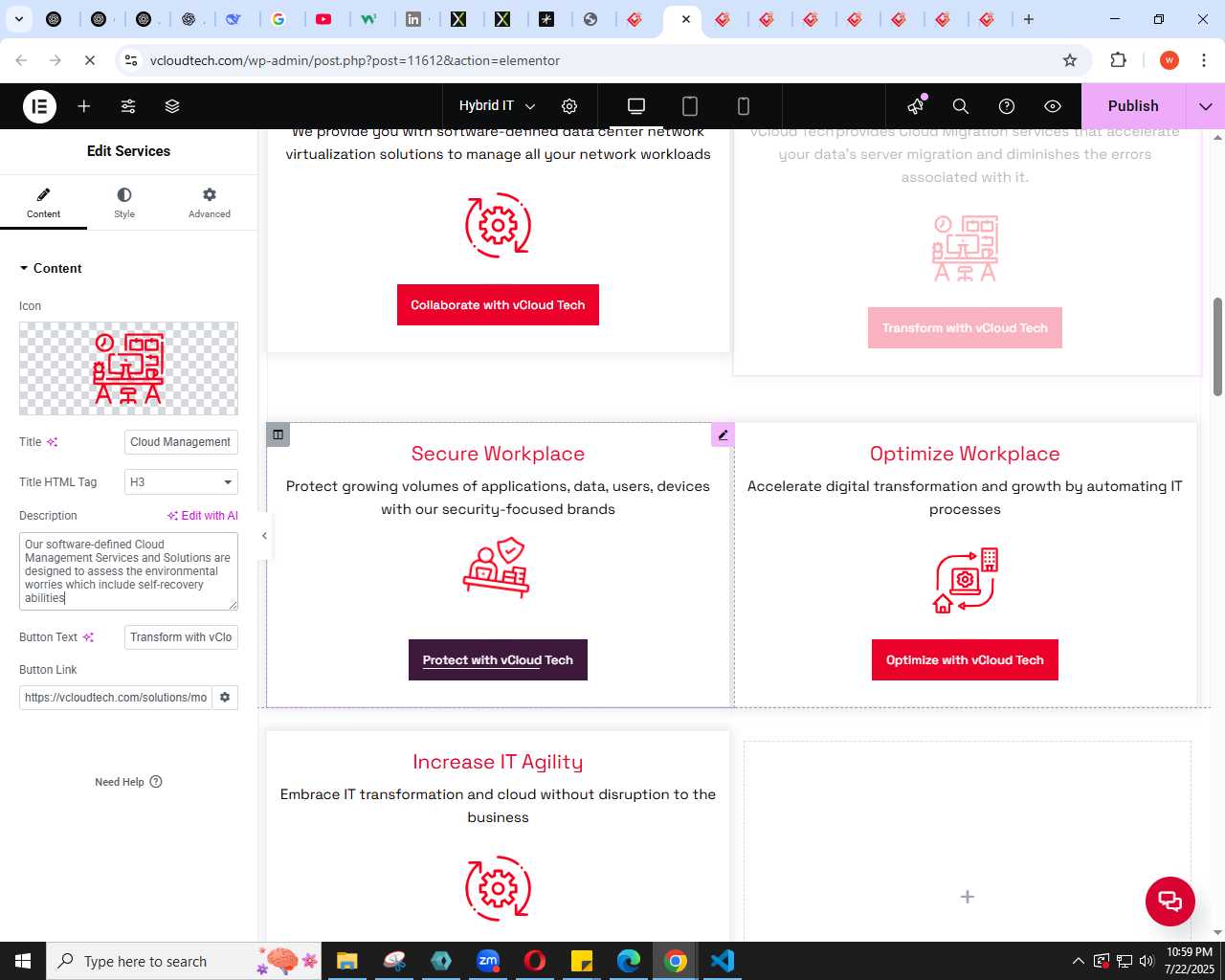Click Optimize with vCloud Tech button
Image resolution: width=1225 pixels, height=980 pixels.
965,660
